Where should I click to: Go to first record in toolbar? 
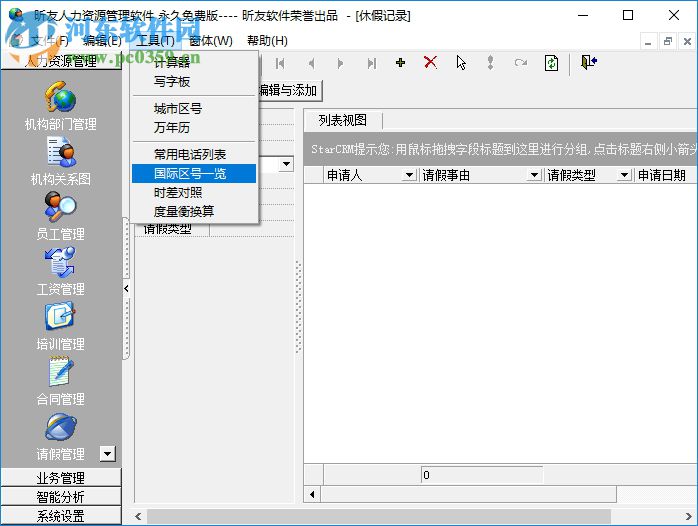point(280,64)
